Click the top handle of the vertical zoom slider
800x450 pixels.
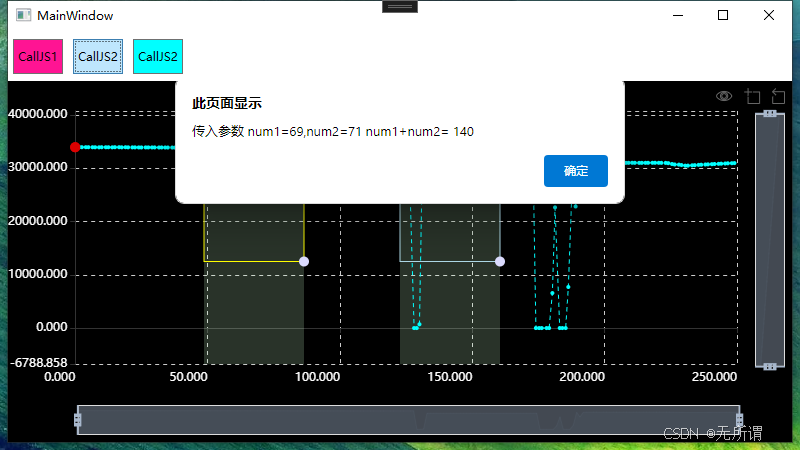tap(770, 113)
